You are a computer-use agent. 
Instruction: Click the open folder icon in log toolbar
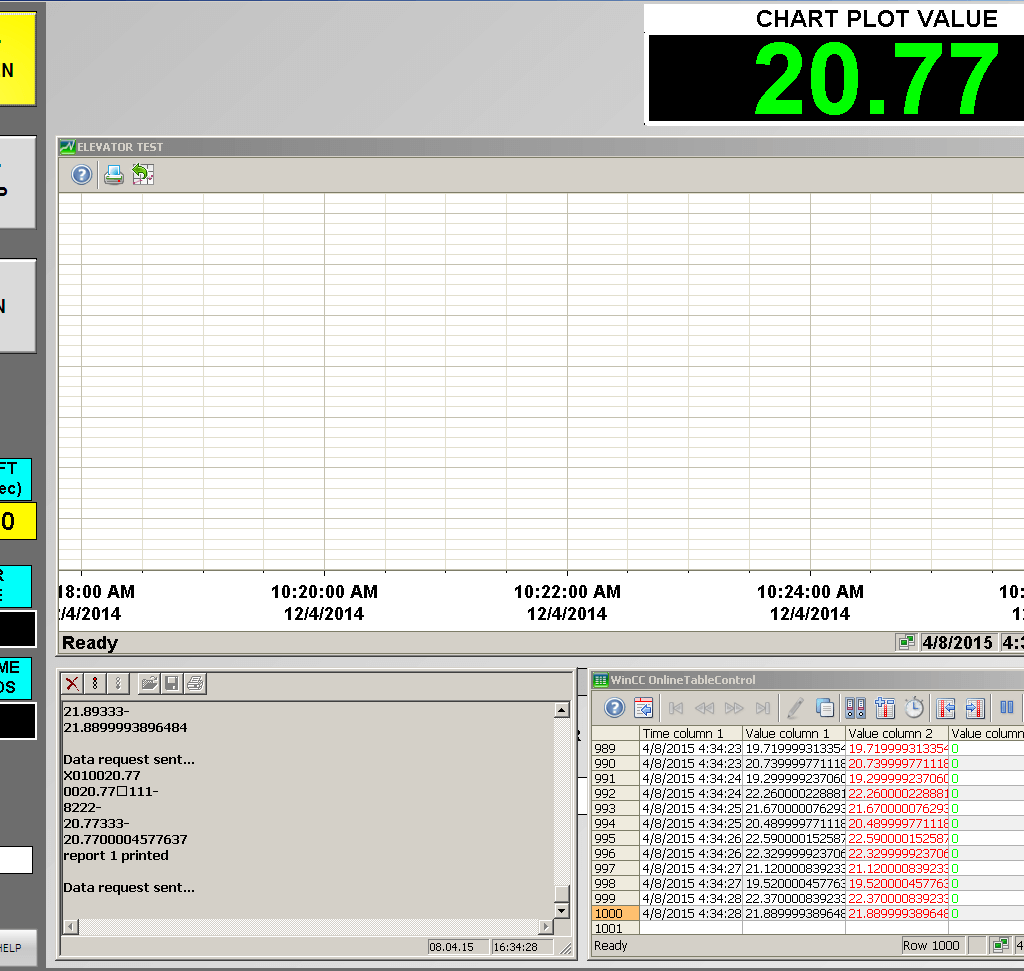[x=150, y=684]
